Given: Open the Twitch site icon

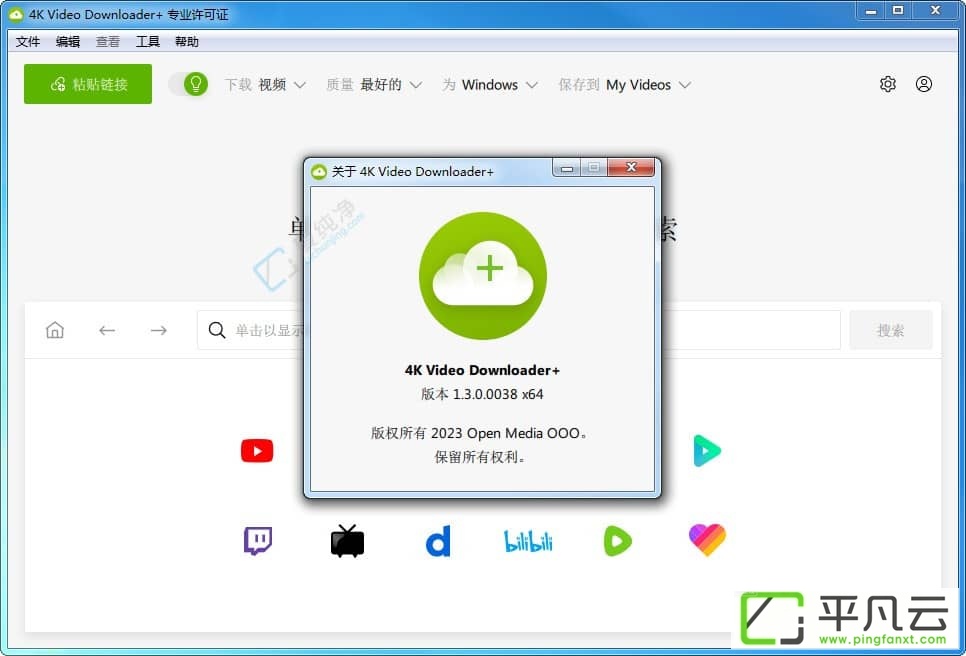Looking at the screenshot, I should click(x=258, y=541).
